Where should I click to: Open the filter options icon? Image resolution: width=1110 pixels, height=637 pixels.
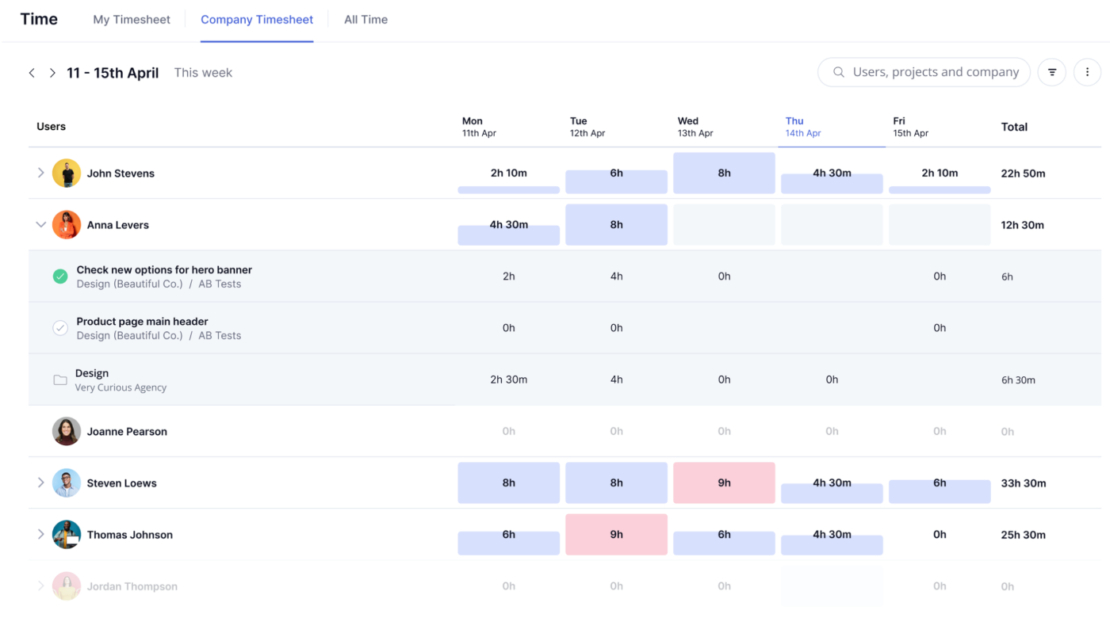[x=1051, y=71]
